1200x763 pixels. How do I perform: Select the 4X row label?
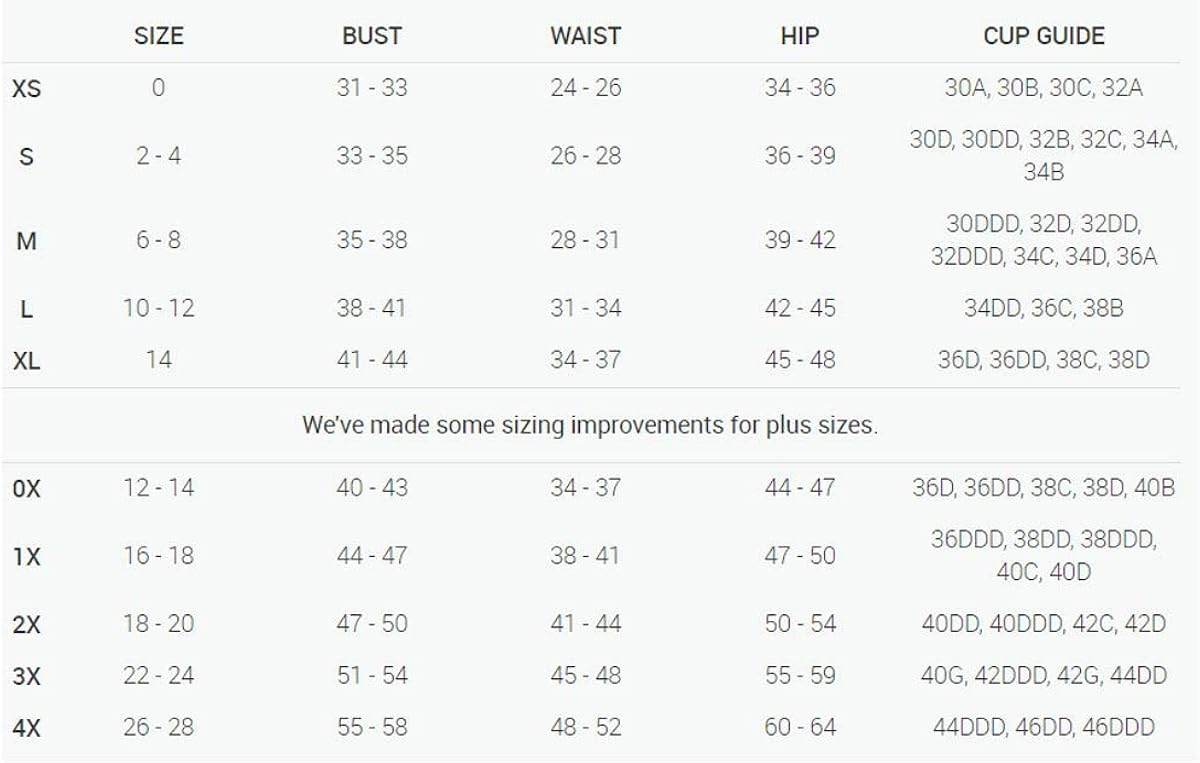pyautogui.click(x=27, y=728)
